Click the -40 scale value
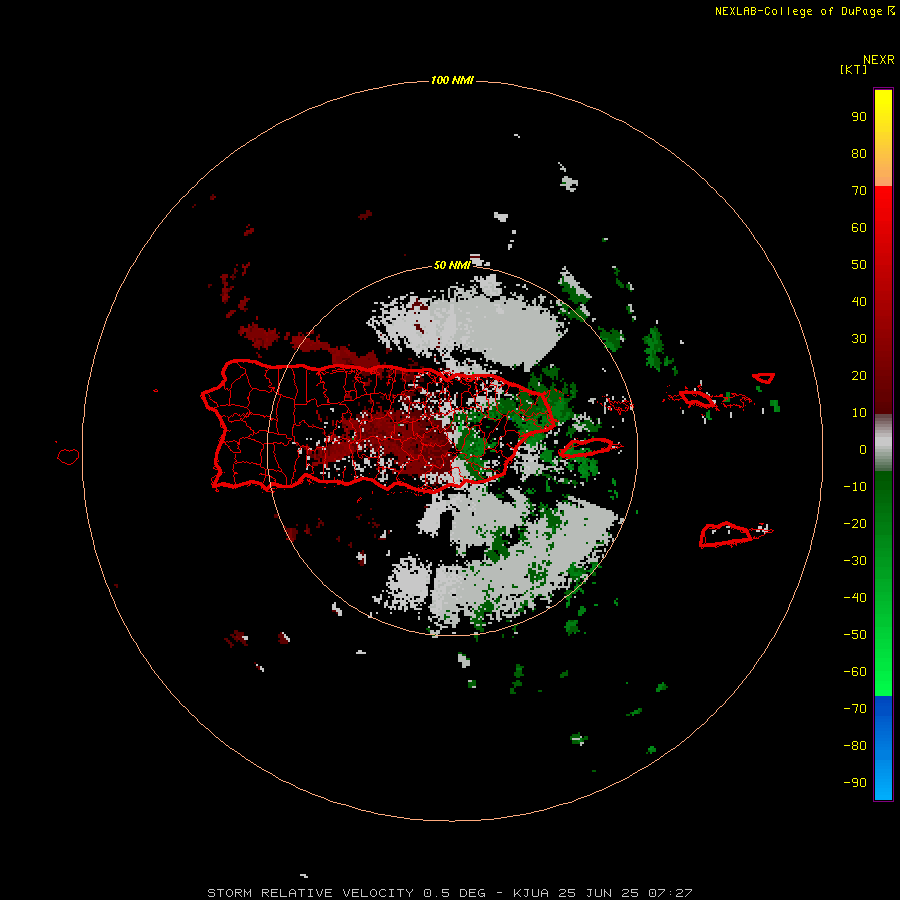 pos(855,598)
